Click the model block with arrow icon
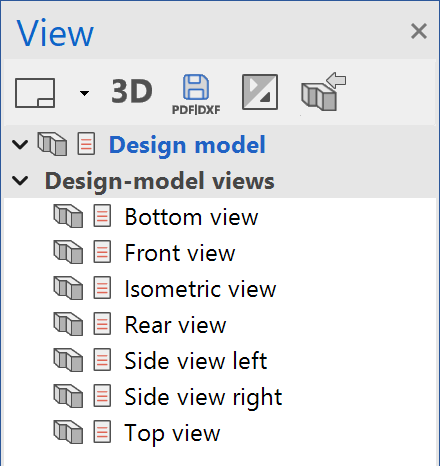 point(323,92)
